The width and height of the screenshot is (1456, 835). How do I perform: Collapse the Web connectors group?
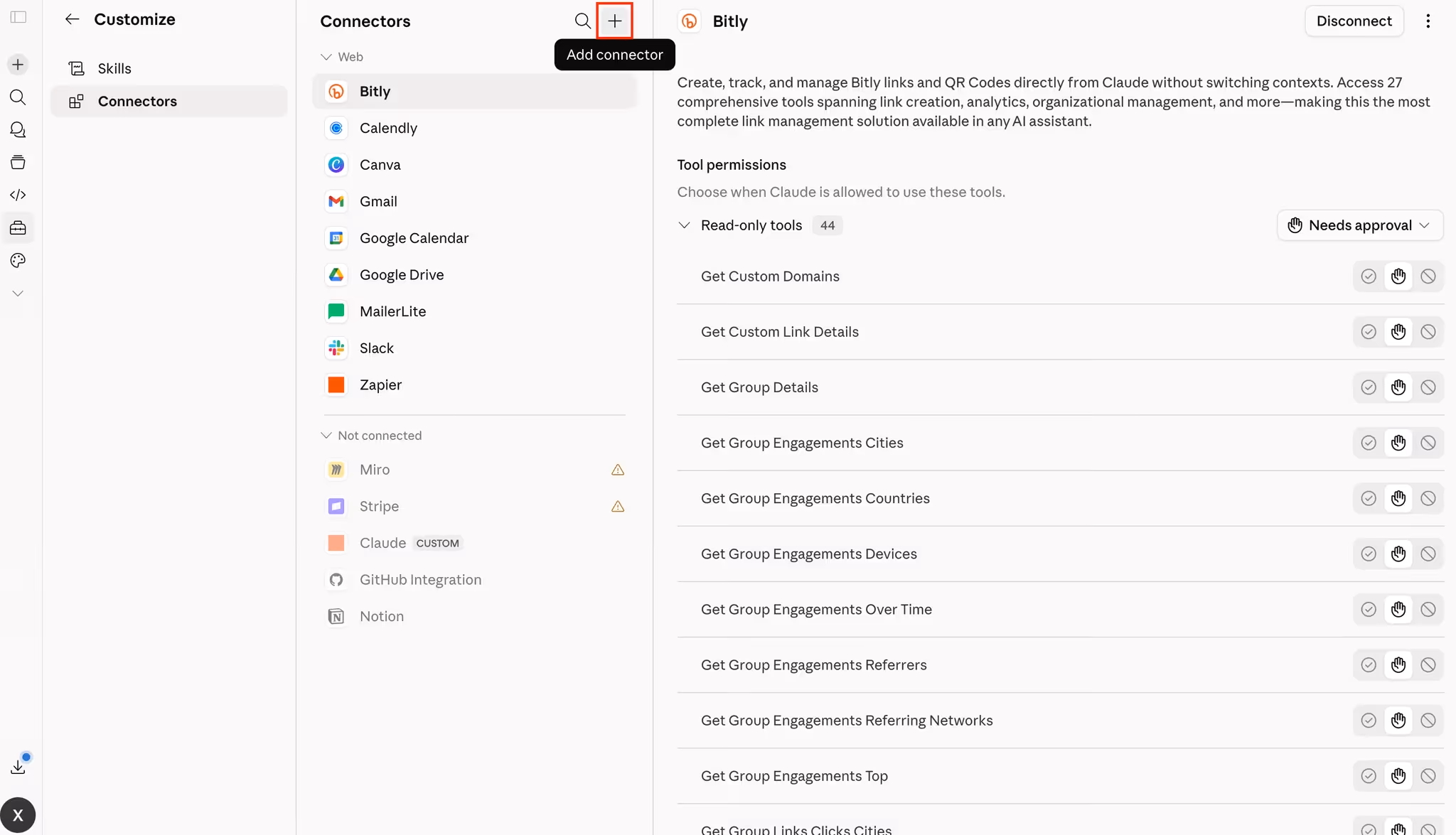pyautogui.click(x=326, y=57)
